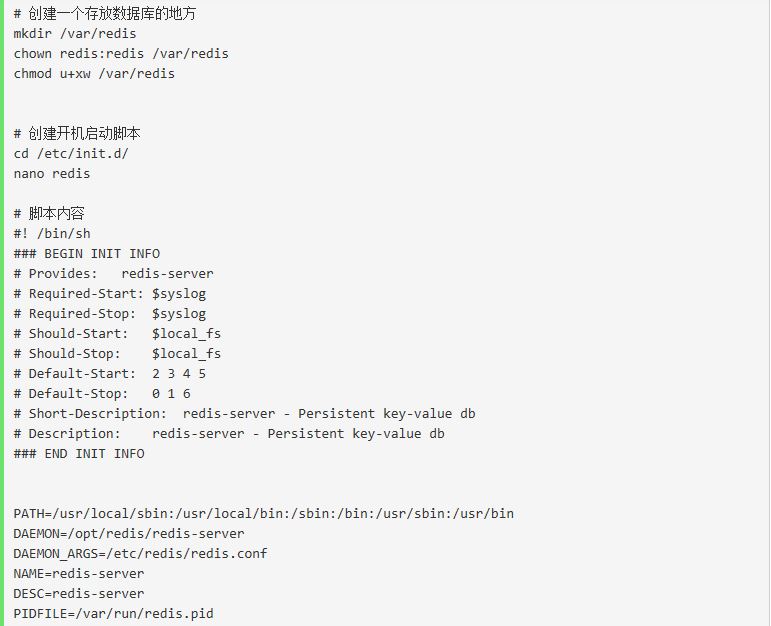Click the 'Default-Stop: 0 1 6' line
771x626 pixels.
[x=102, y=393]
